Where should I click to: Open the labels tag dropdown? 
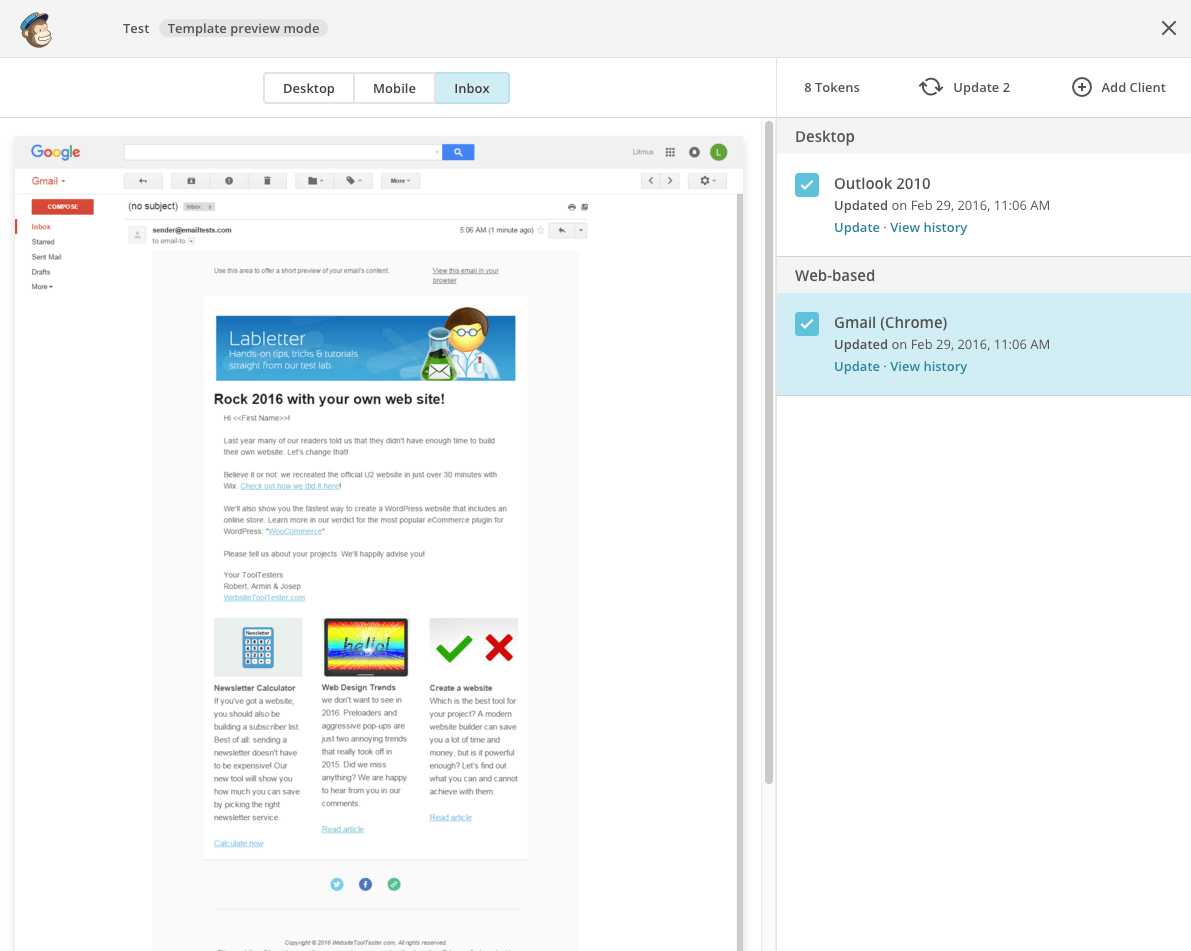(353, 181)
